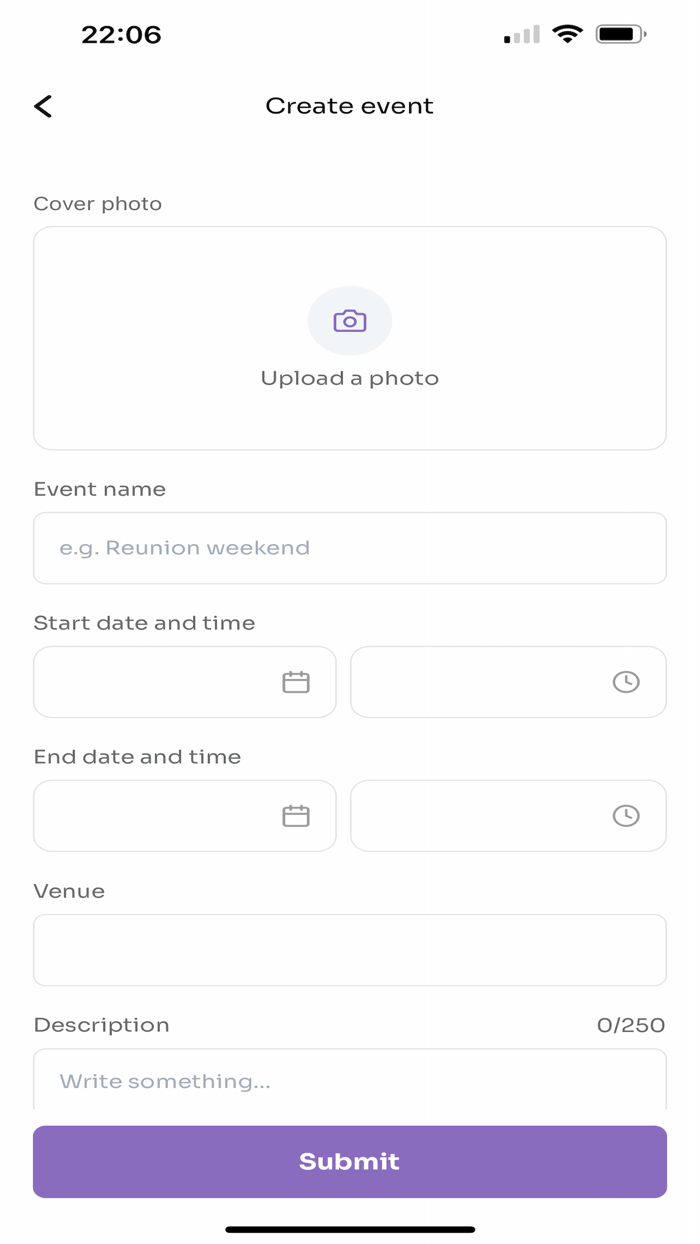Tap Upload a photo

(x=349, y=378)
